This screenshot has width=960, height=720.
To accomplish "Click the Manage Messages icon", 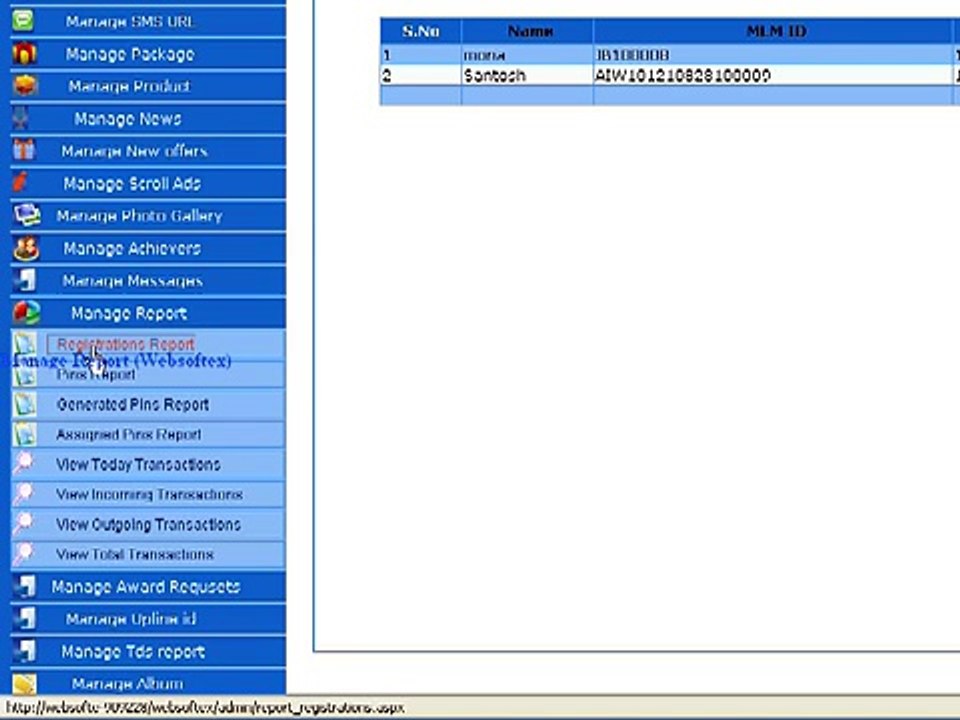I will [24, 280].
